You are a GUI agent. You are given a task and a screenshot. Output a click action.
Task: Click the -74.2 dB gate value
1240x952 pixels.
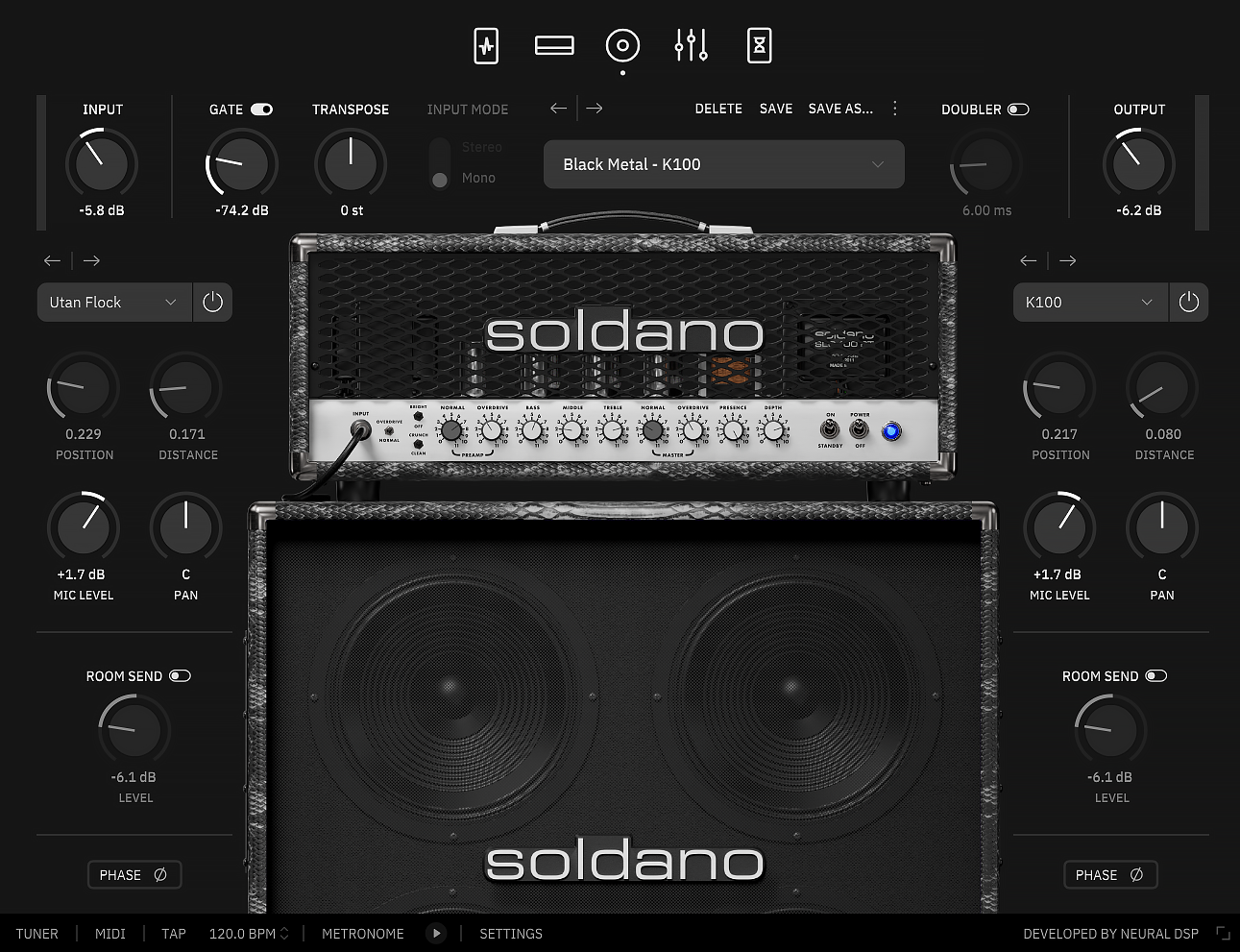[242, 210]
